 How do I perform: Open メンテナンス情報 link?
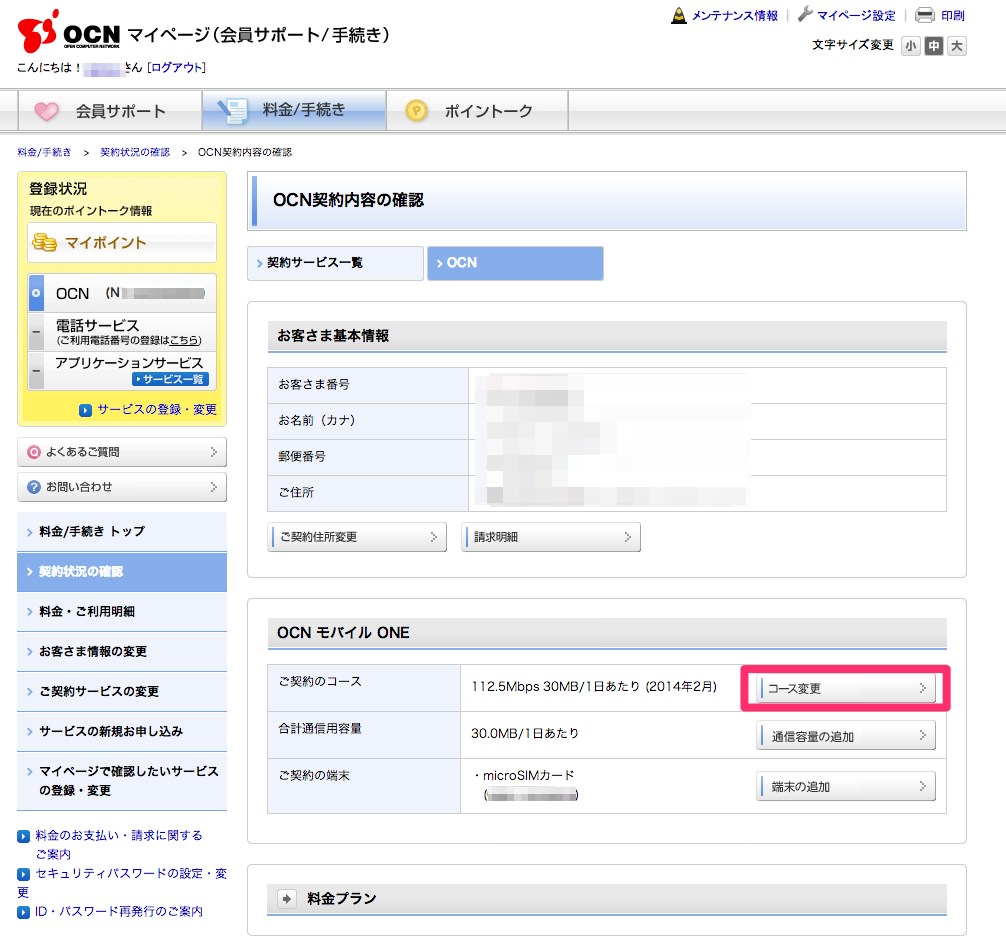click(735, 15)
